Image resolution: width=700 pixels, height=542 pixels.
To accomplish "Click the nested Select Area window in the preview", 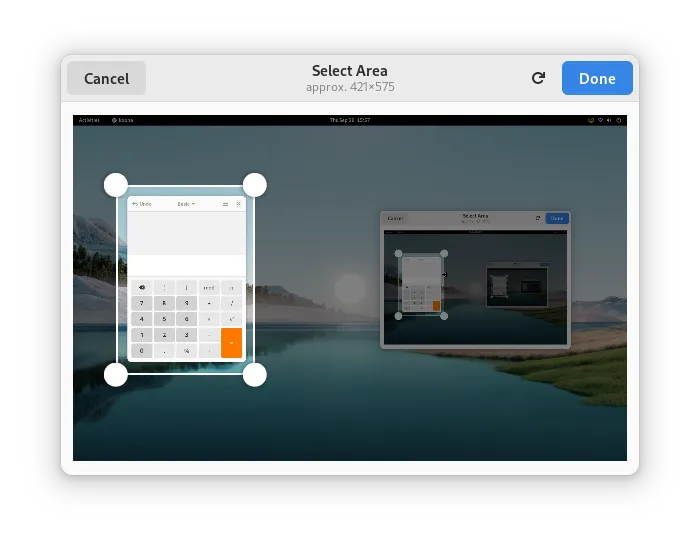I will point(475,280).
